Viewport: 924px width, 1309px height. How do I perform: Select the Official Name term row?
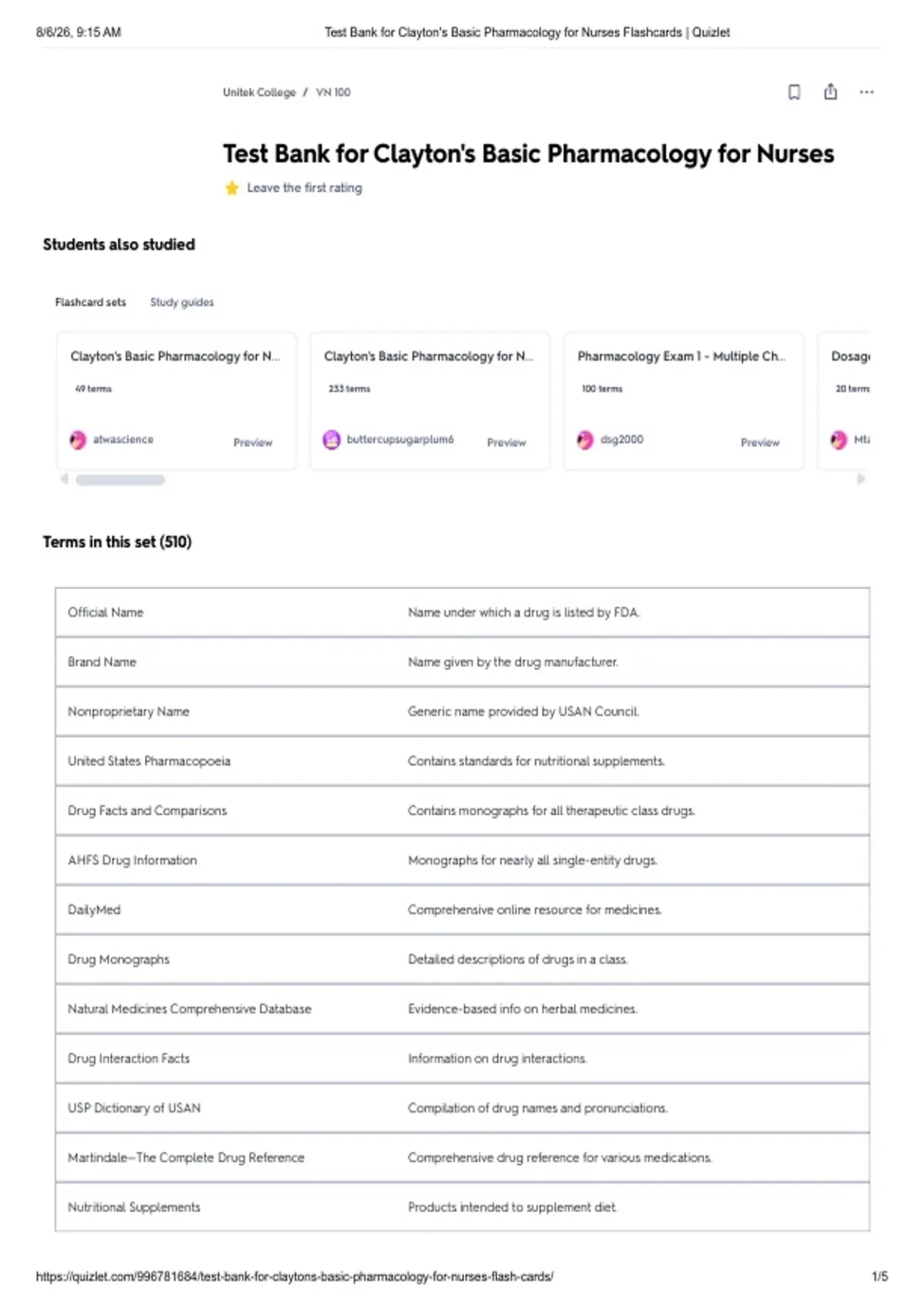click(462, 612)
